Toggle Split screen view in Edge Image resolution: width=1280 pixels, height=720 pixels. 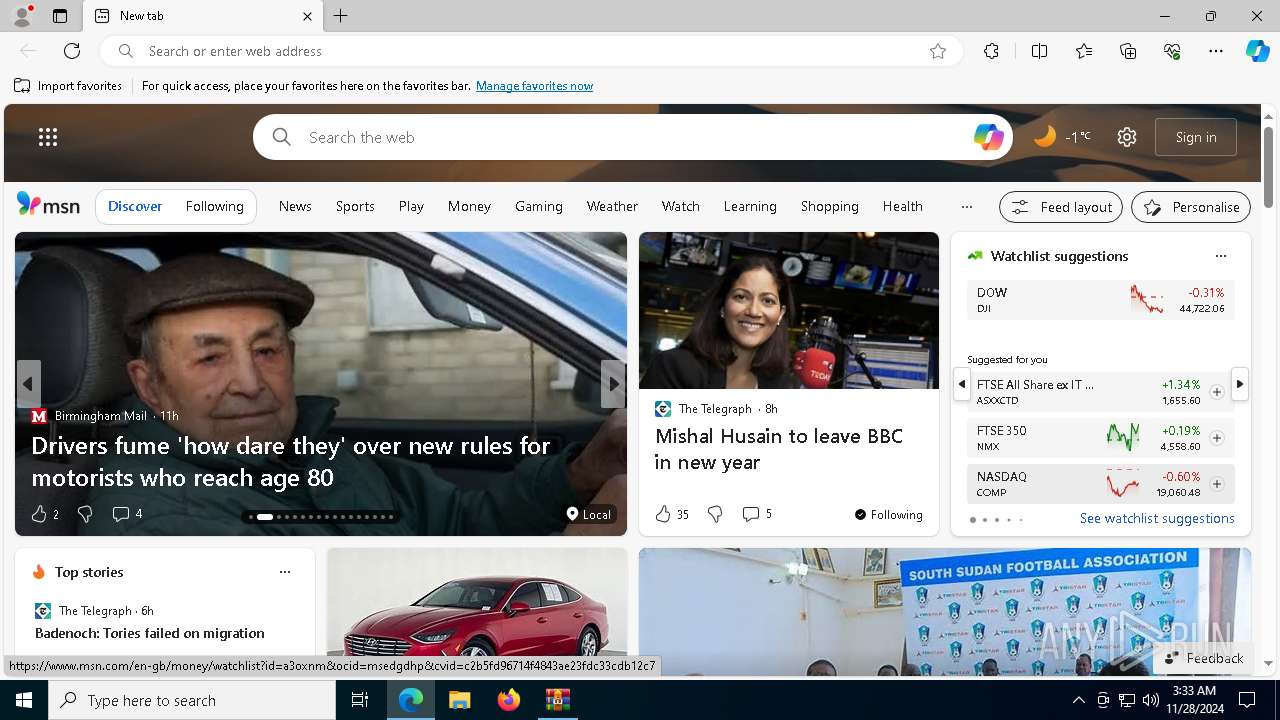(1039, 51)
